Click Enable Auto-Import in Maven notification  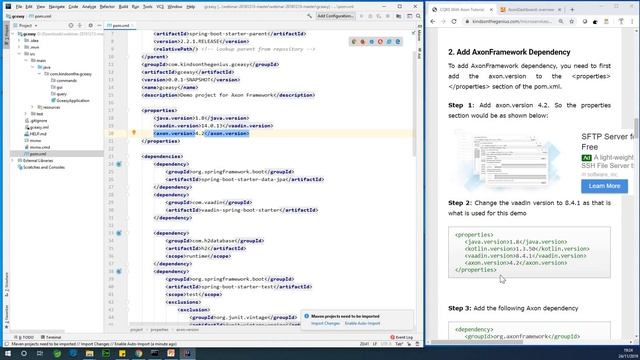tap(362, 323)
